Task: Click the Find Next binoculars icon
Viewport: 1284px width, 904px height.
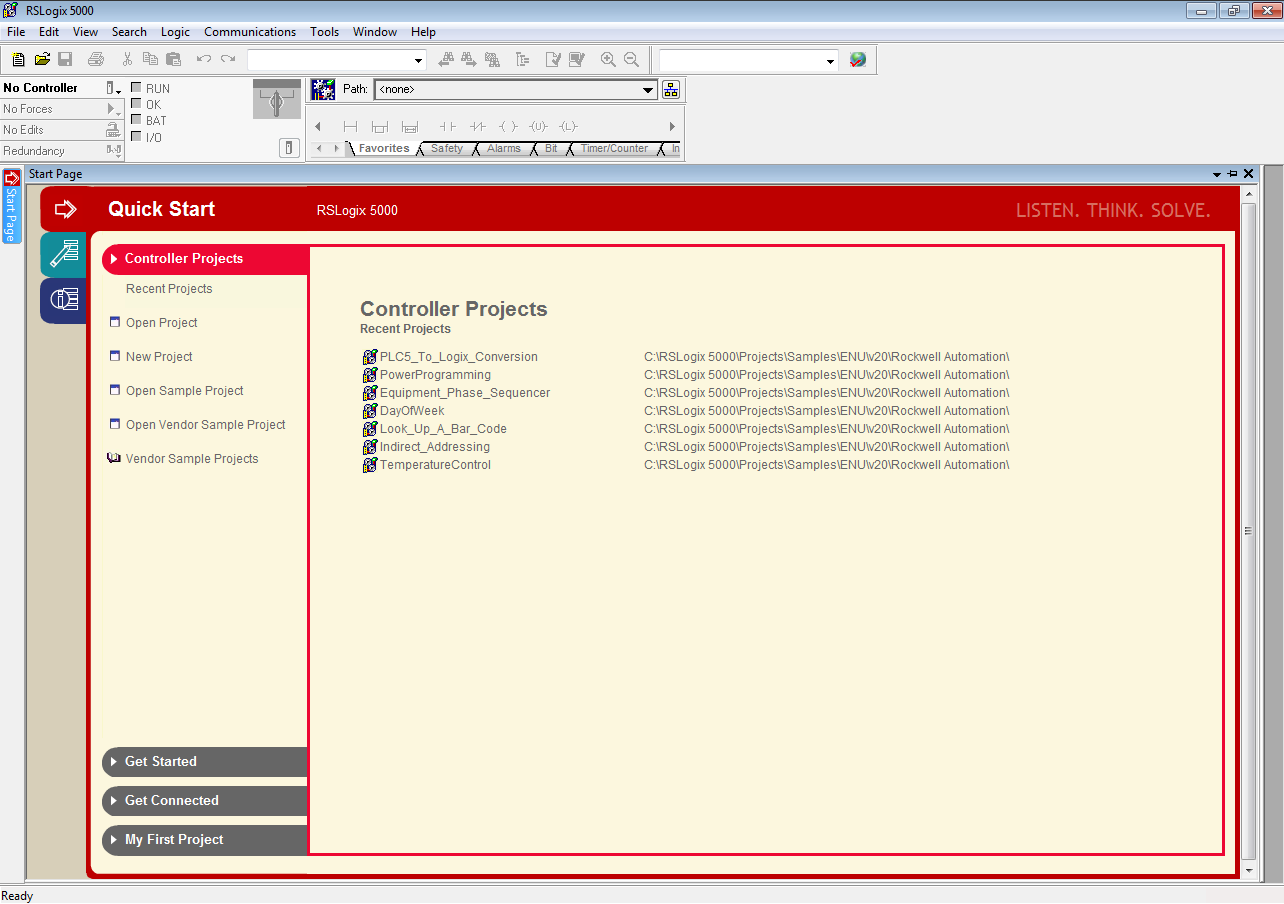Action: 469,60
